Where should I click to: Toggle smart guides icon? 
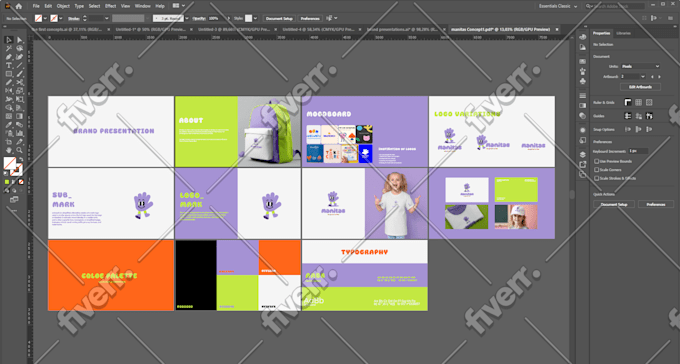point(649,116)
